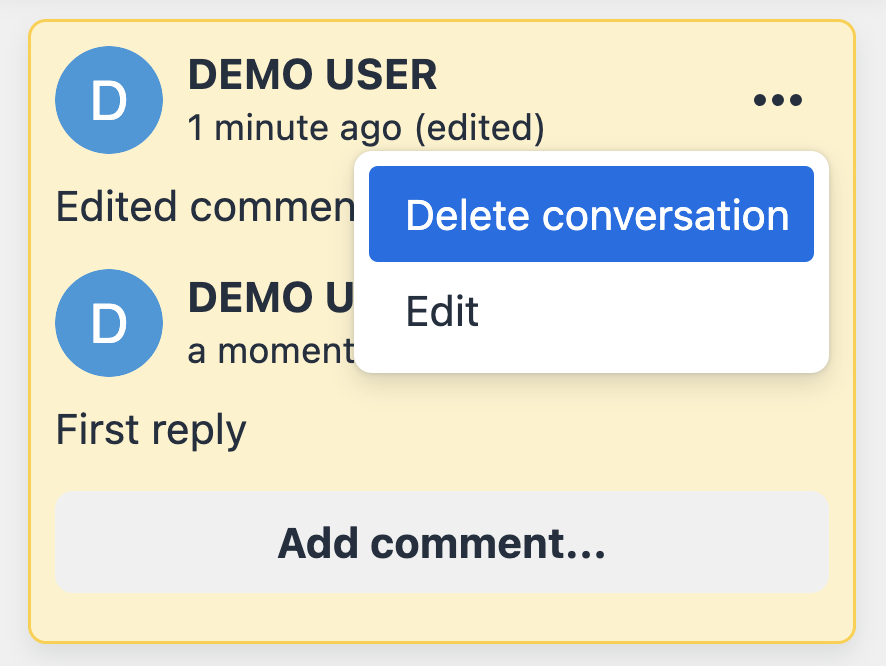Viewport: 886px width, 666px height.
Task: Click the avatar circle of the top comment author
Action: tap(109, 99)
